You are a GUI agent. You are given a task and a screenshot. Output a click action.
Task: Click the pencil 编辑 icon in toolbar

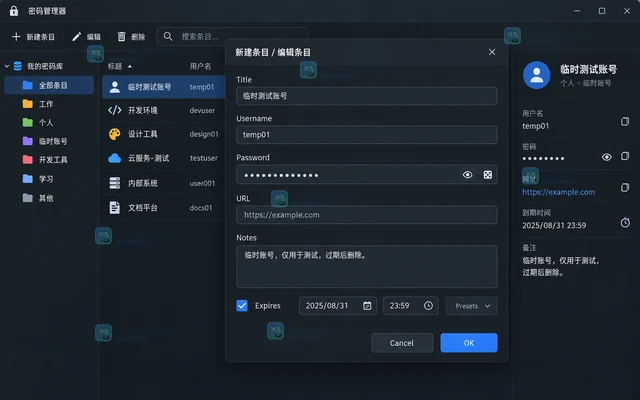76,37
